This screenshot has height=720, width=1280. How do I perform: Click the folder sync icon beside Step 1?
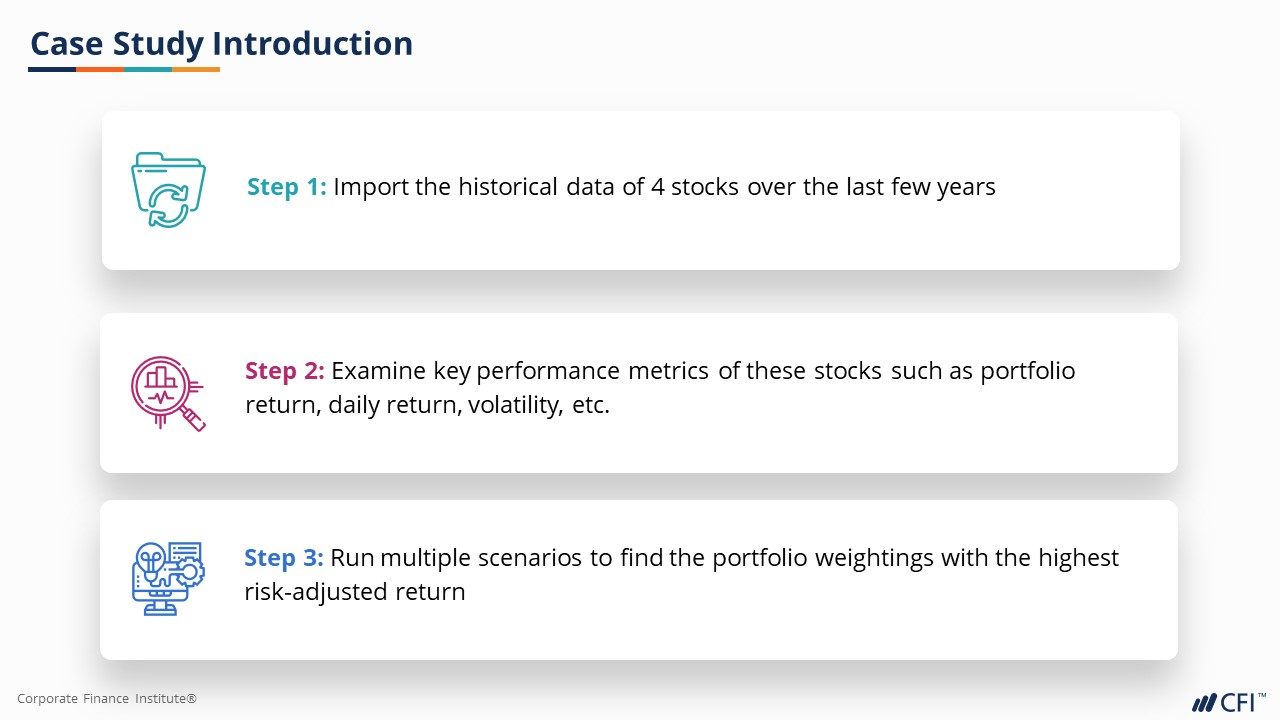coord(168,190)
